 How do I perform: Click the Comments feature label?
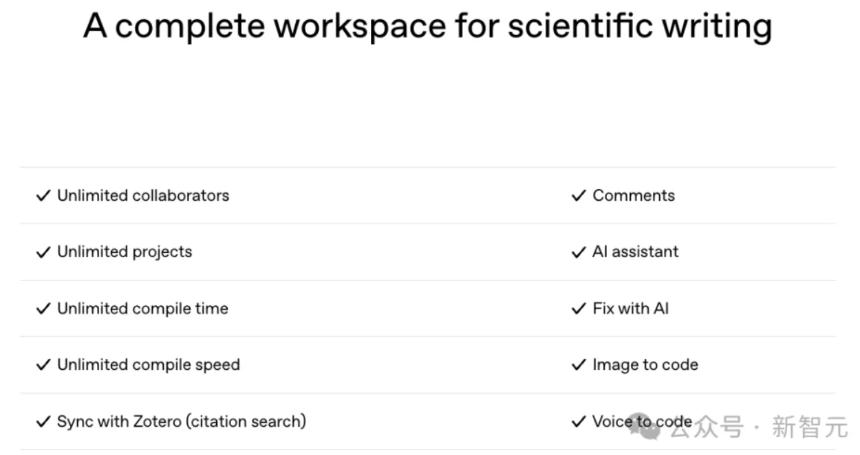[x=633, y=196]
